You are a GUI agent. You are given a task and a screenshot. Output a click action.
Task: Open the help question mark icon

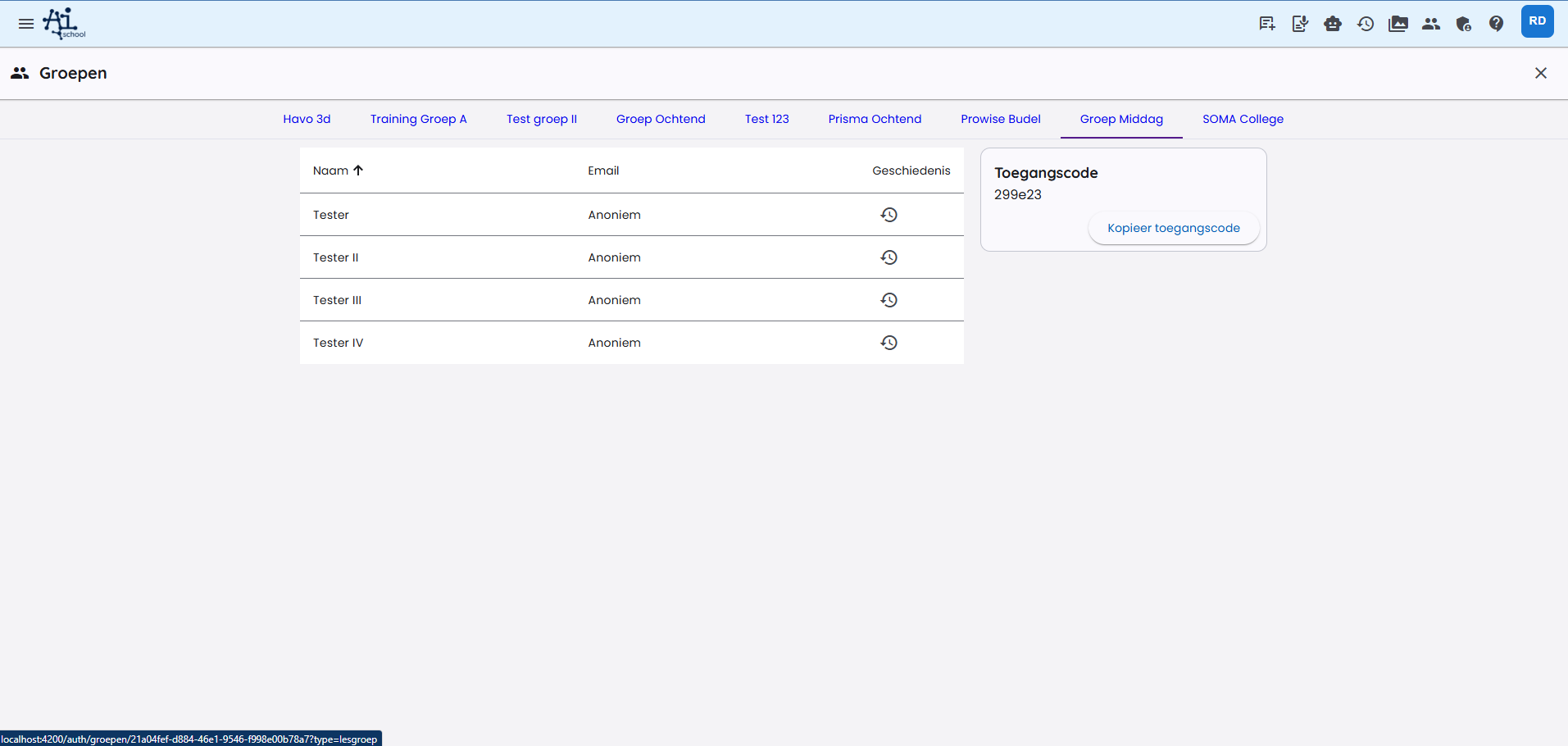coord(1496,24)
